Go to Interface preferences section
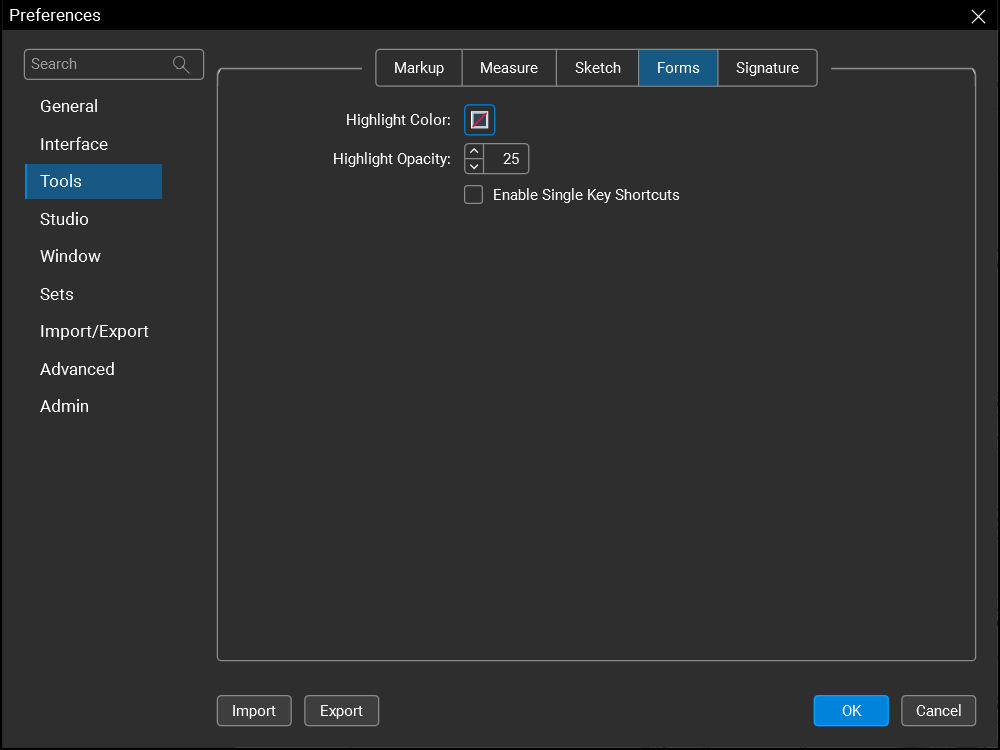 [x=74, y=144]
